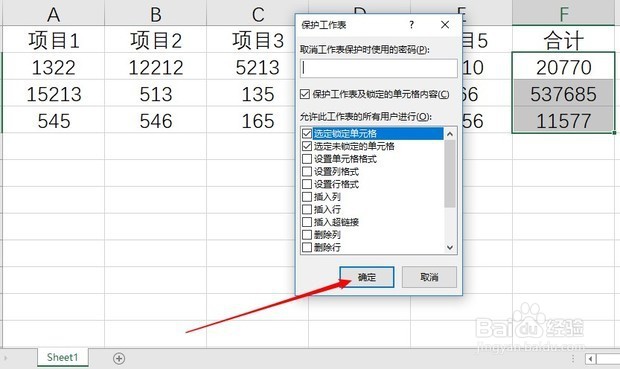Click the 合计 header cell
The height and width of the screenshot is (369, 620).
coord(563,40)
